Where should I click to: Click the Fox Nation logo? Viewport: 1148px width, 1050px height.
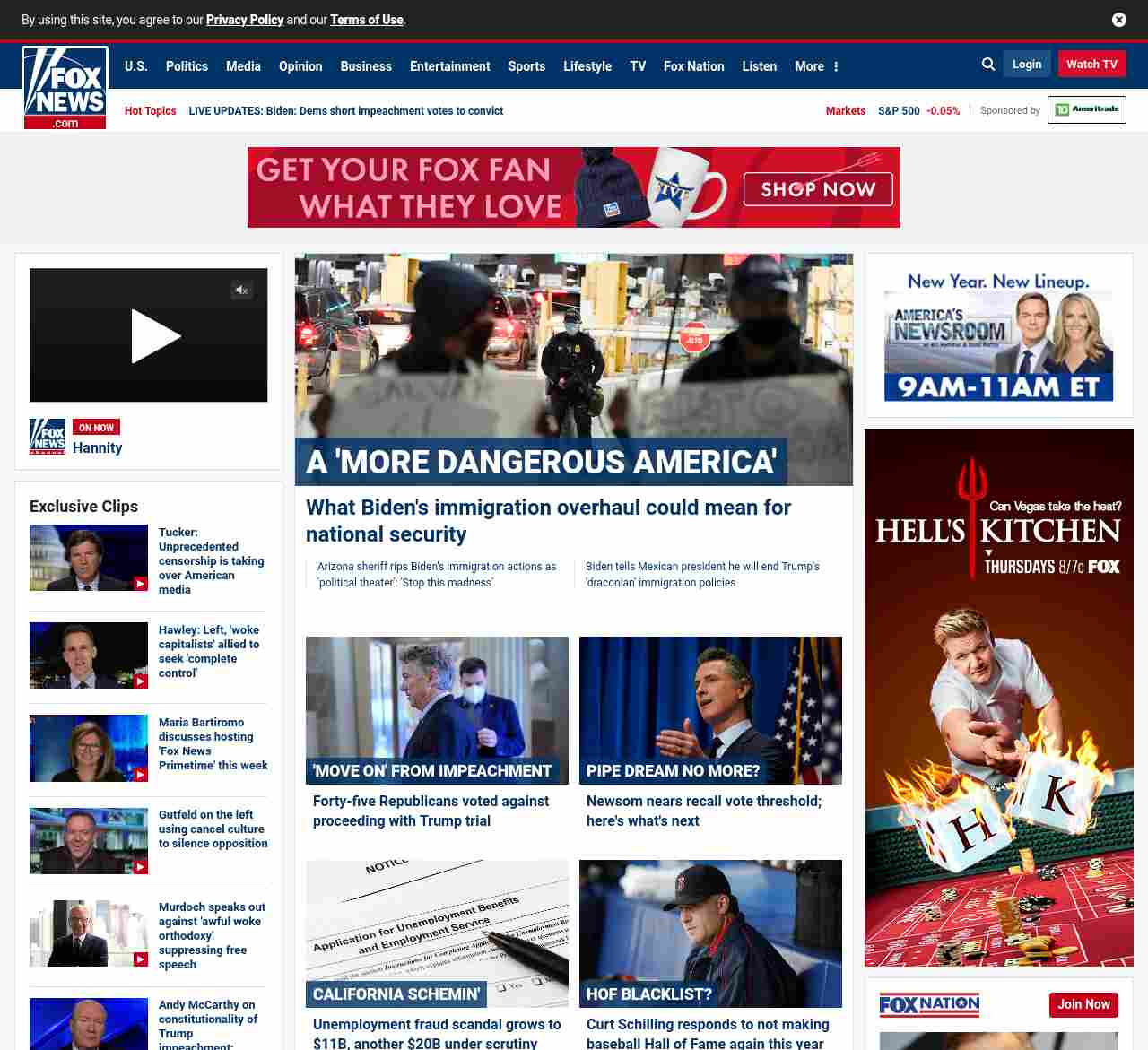929,1004
